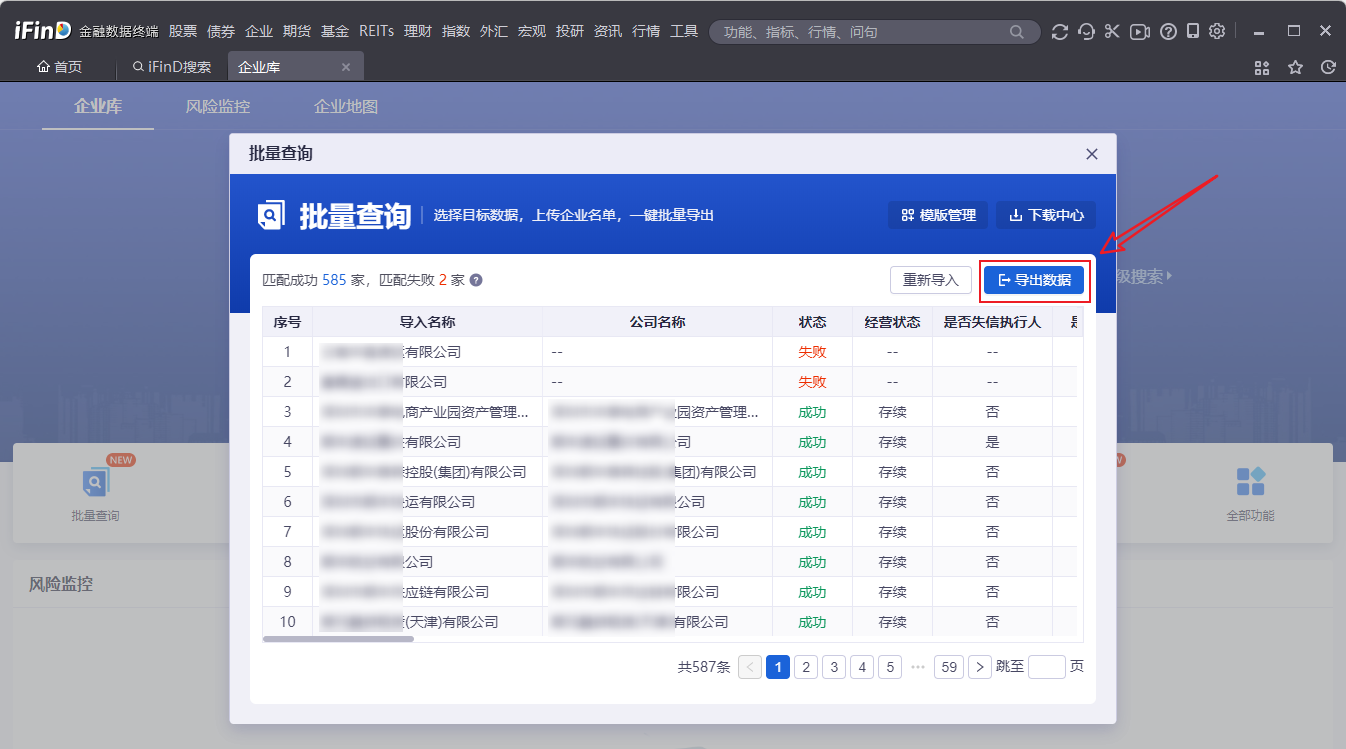Open settings gear icon
This screenshot has height=749, width=1346.
(1217, 32)
